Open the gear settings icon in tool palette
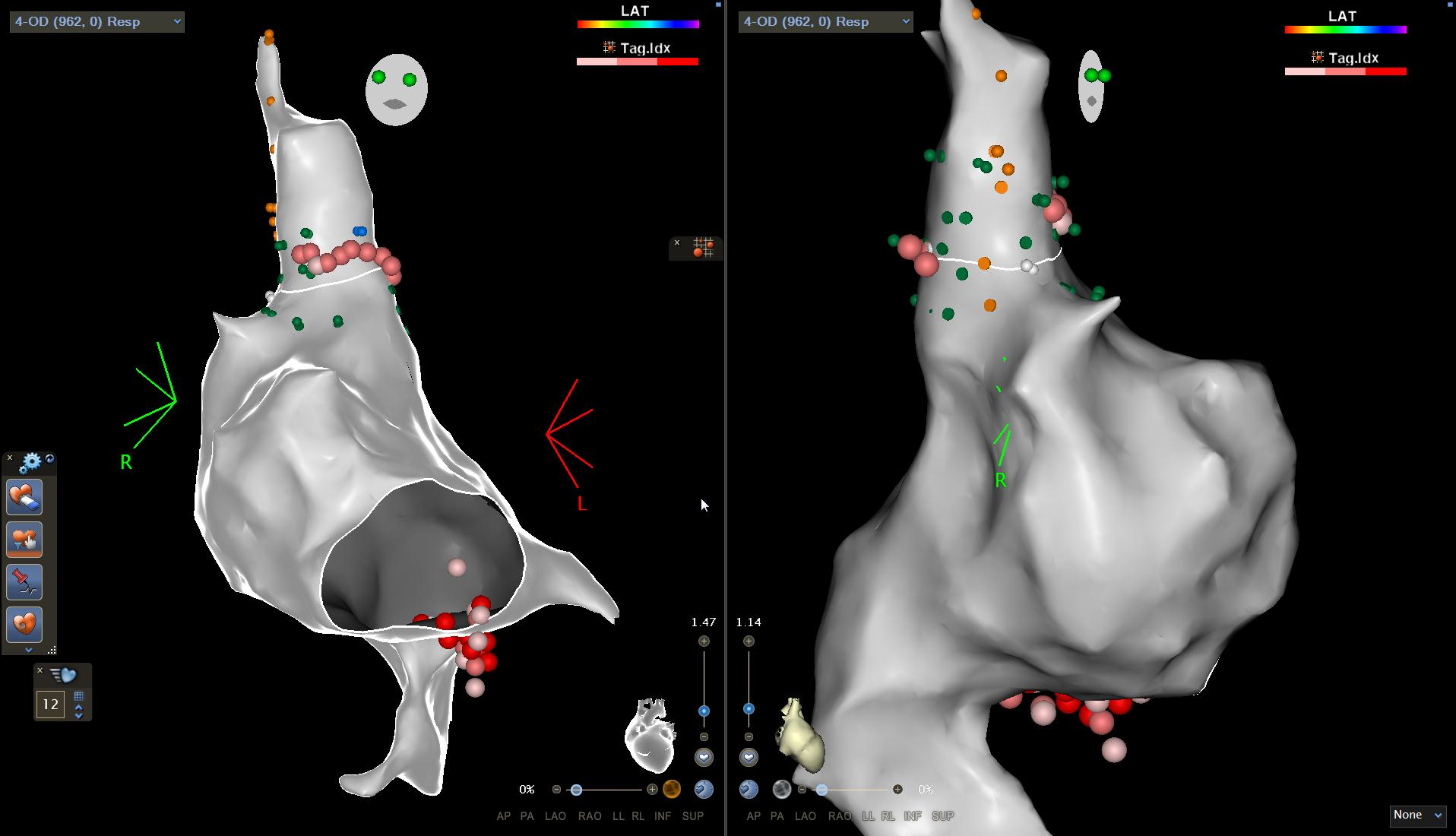This screenshot has width=1456, height=836. point(31,461)
